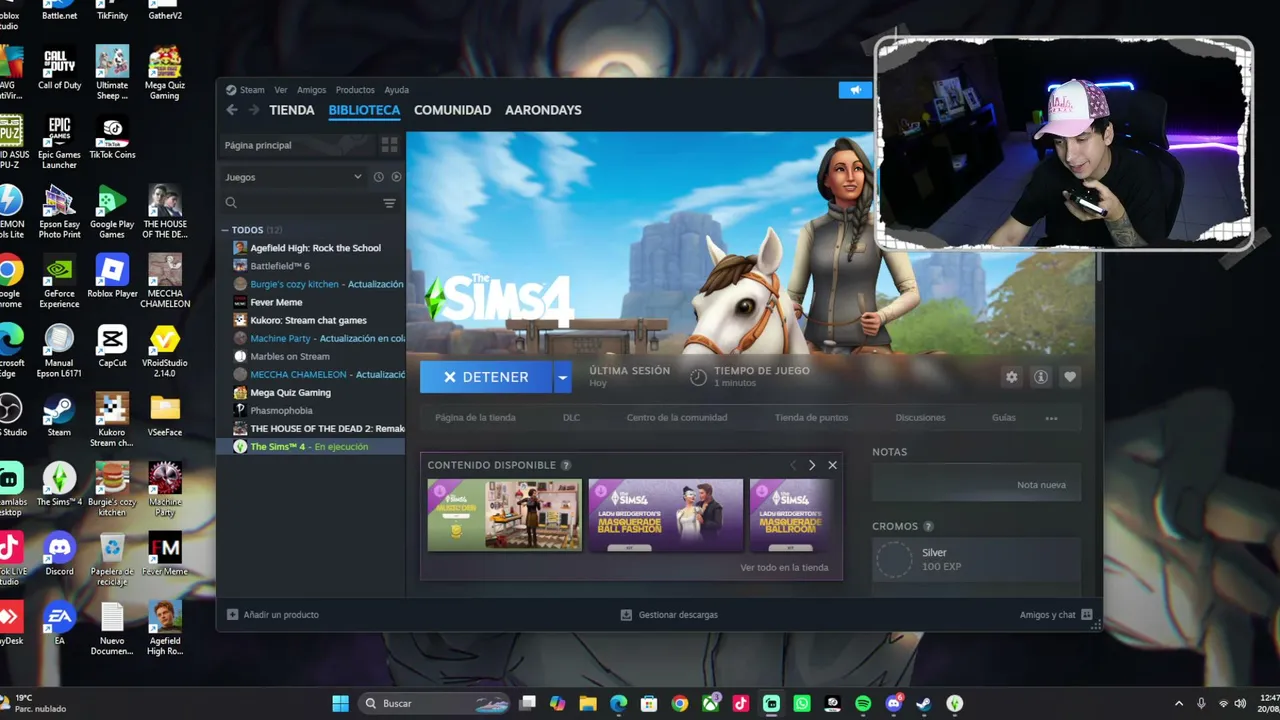Screen dimensions: 1280x720
Task: Open the Epic Games Launcher desktop icon
Action: tap(59, 143)
